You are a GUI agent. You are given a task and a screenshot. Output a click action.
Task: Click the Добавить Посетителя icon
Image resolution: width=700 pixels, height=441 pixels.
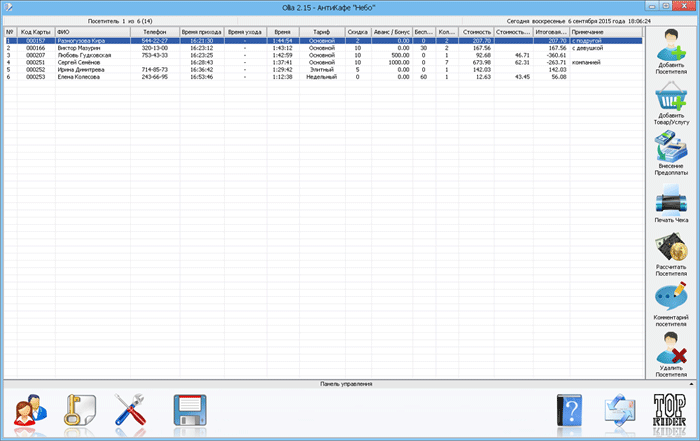pyautogui.click(x=671, y=46)
